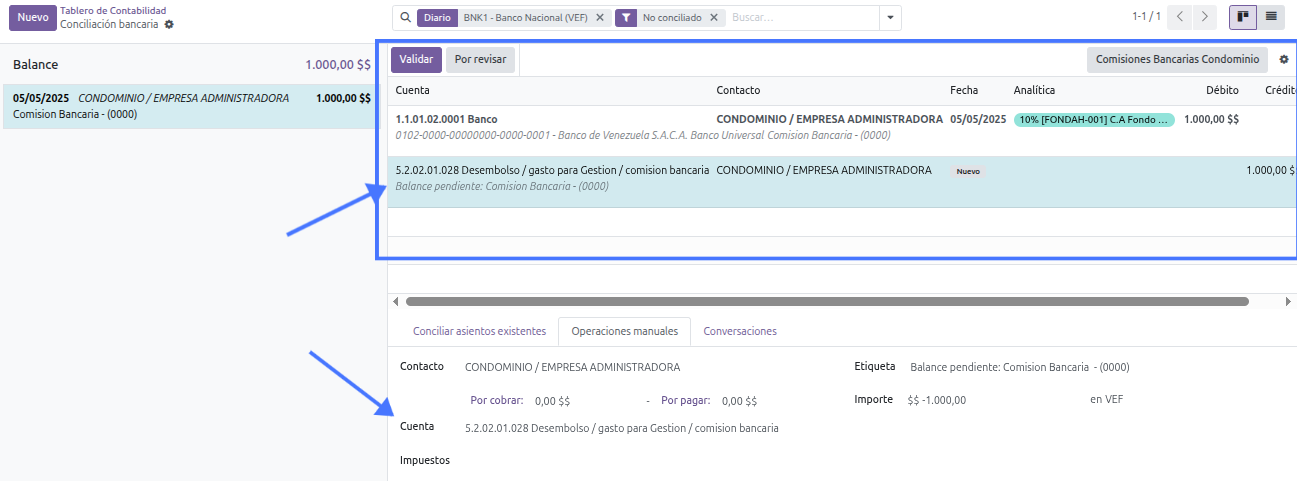Go to next page of records
The width and height of the screenshot is (1297, 481).
point(1206,17)
